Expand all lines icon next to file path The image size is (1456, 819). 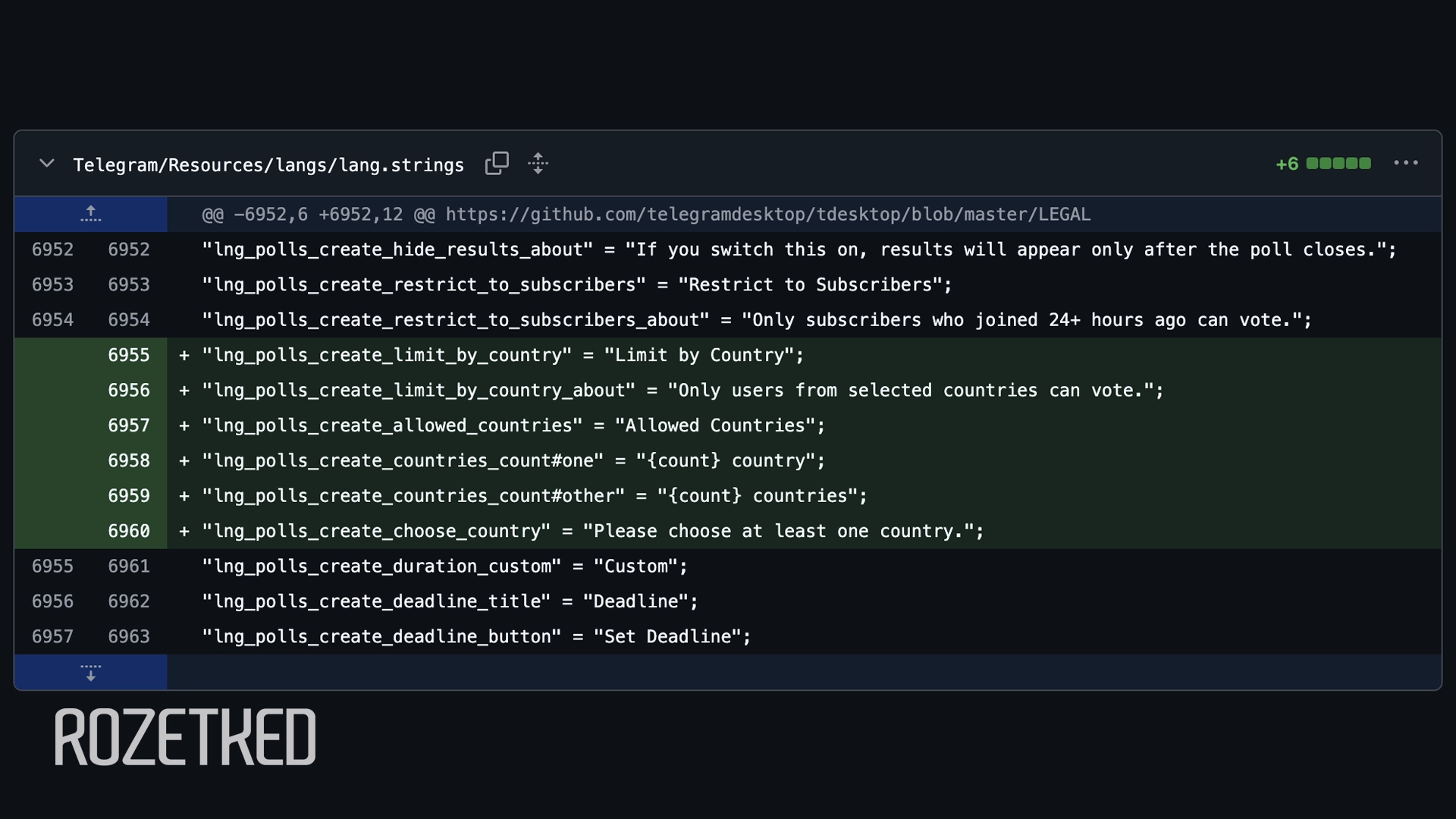538,164
